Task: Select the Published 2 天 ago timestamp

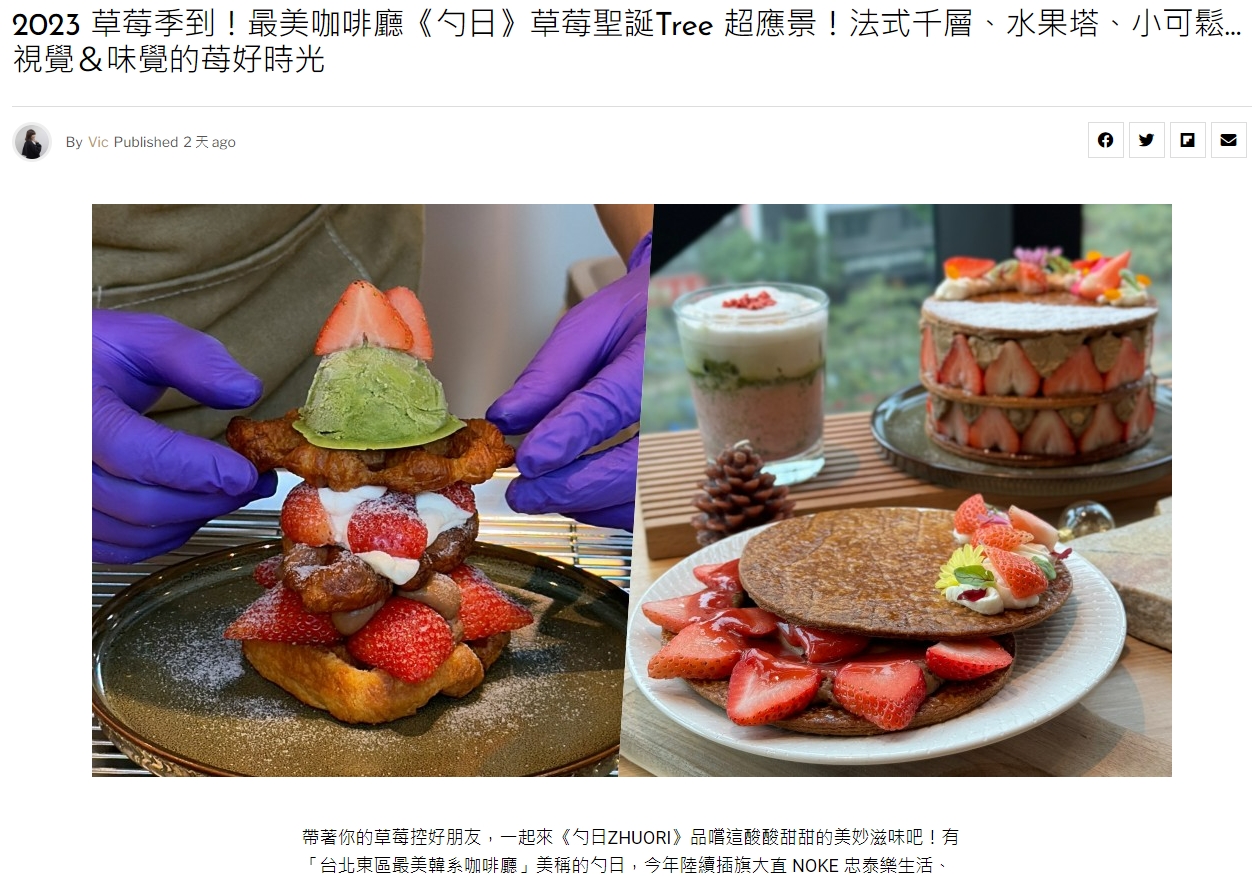Action: pos(175,142)
